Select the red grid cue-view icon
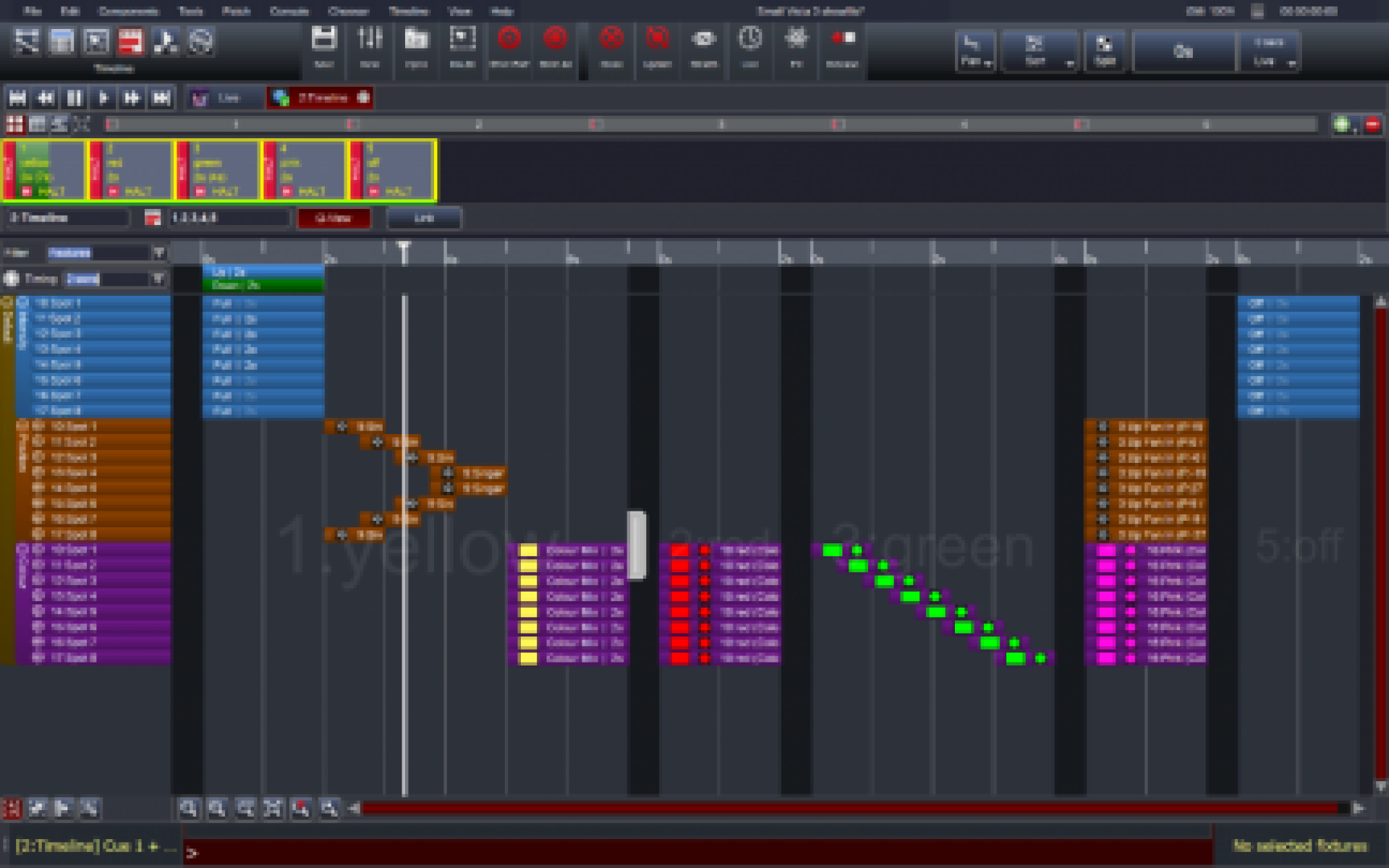The image size is (1389, 868). click(x=14, y=124)
